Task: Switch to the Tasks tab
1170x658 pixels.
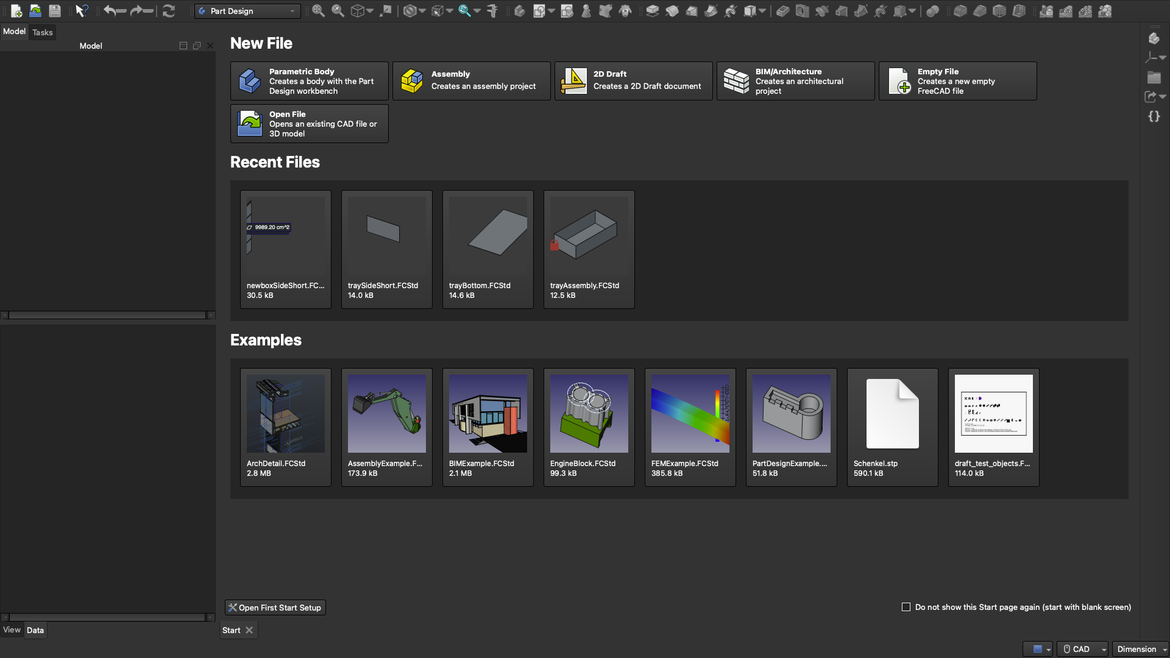Action: [x=42, y=31]
